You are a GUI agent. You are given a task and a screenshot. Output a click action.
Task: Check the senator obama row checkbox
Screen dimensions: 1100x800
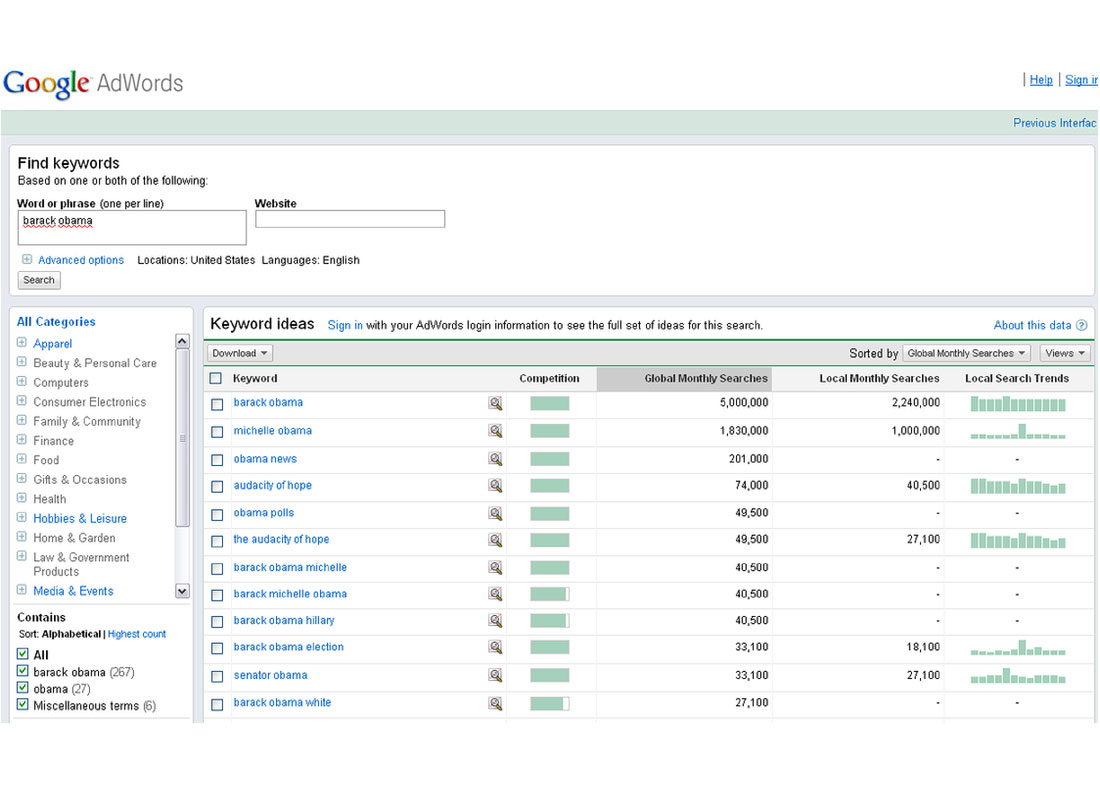pos(217,676)
